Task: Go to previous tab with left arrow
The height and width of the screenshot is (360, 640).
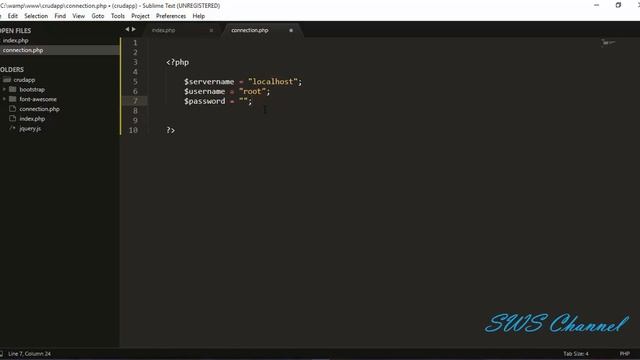Action: pos(127,29)
